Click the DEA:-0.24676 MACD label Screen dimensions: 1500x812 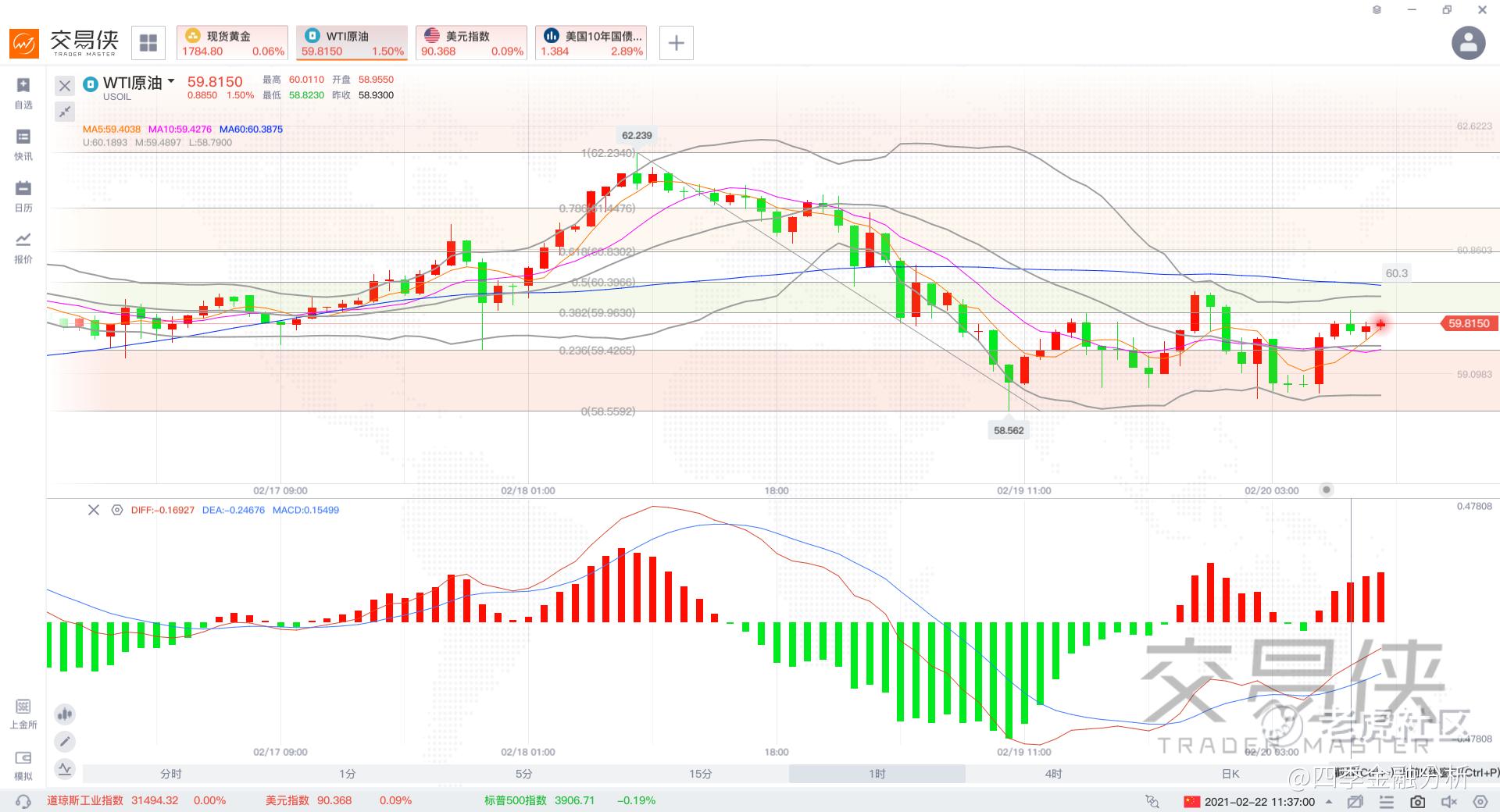coord(234,510)
